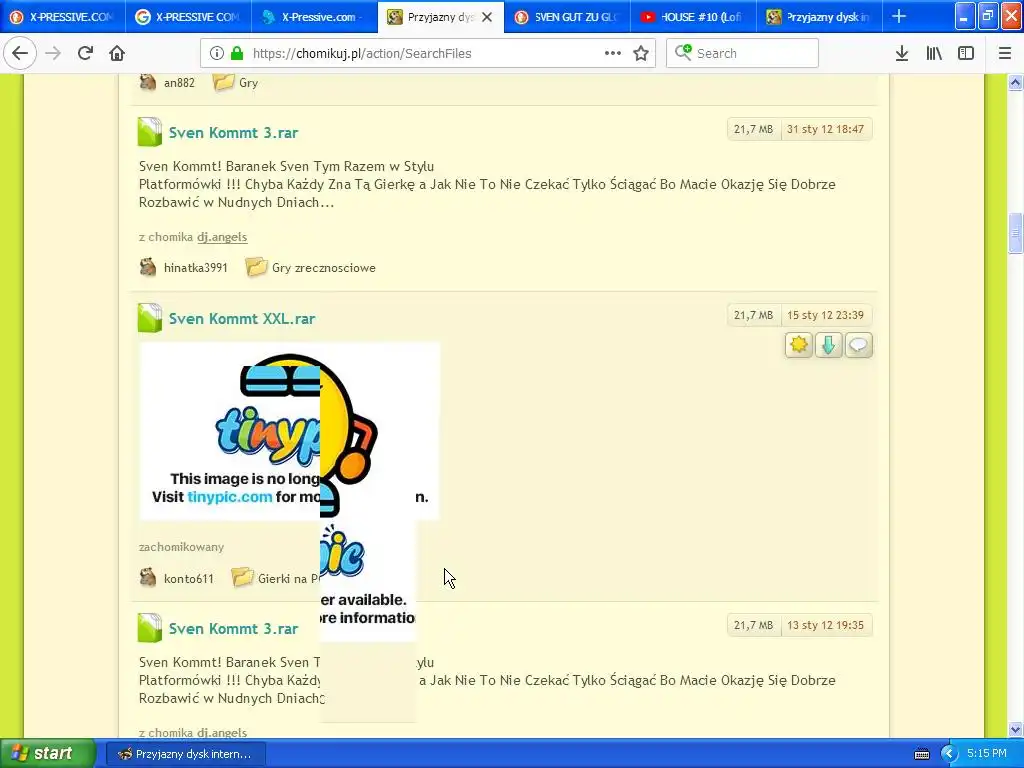This screenshot has height=768, width=1024.
Task: Toggle the sidebar view button
Action: pos(966,53)
